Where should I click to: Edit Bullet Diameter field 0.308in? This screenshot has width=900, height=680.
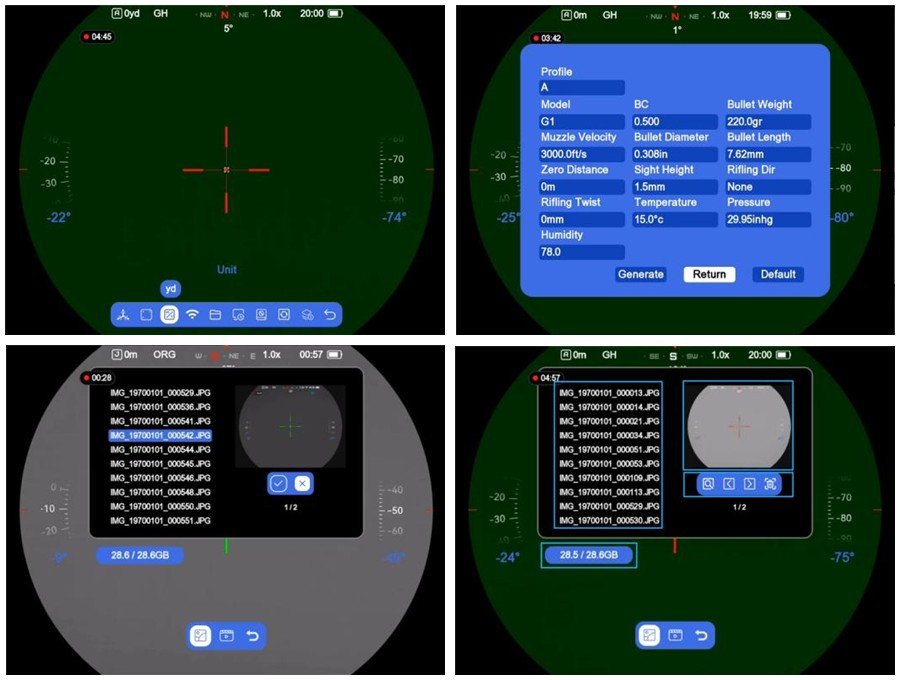(x=675, y=154)
